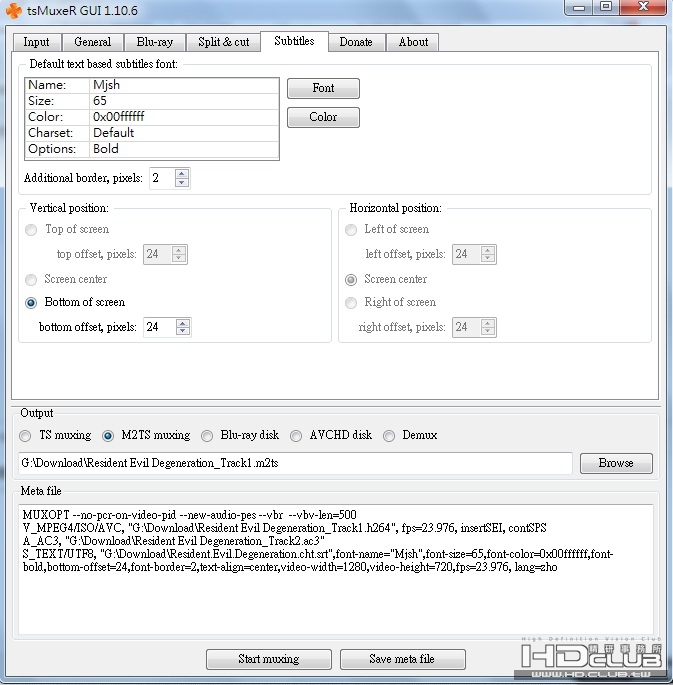Select Right of screen radio button
The height and width of the screenshot is (685, 673).
point(351,303)
